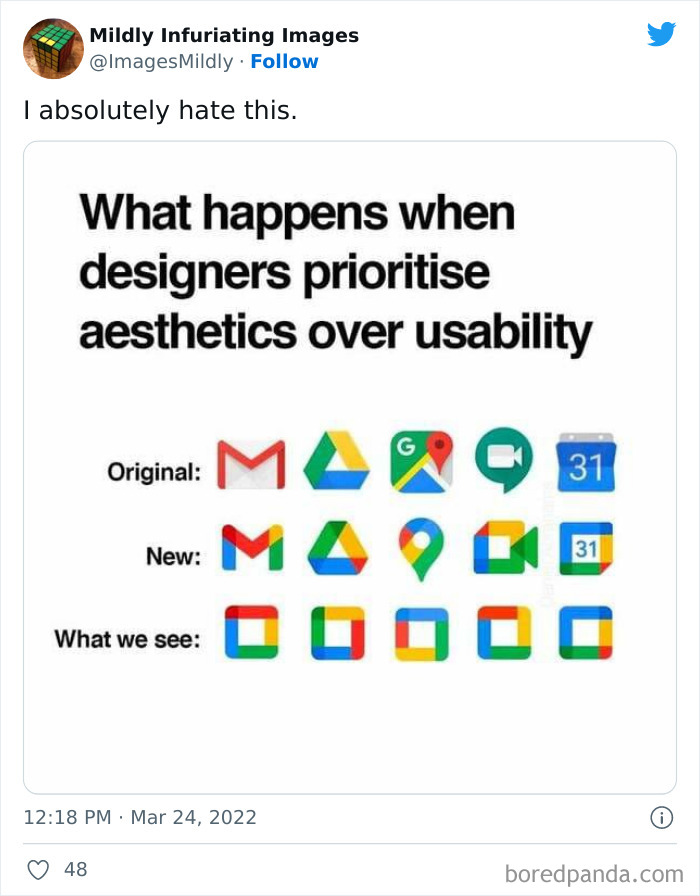Open the 12:18 PM Mar 24, 2022 timestamp

click(140, 817)
